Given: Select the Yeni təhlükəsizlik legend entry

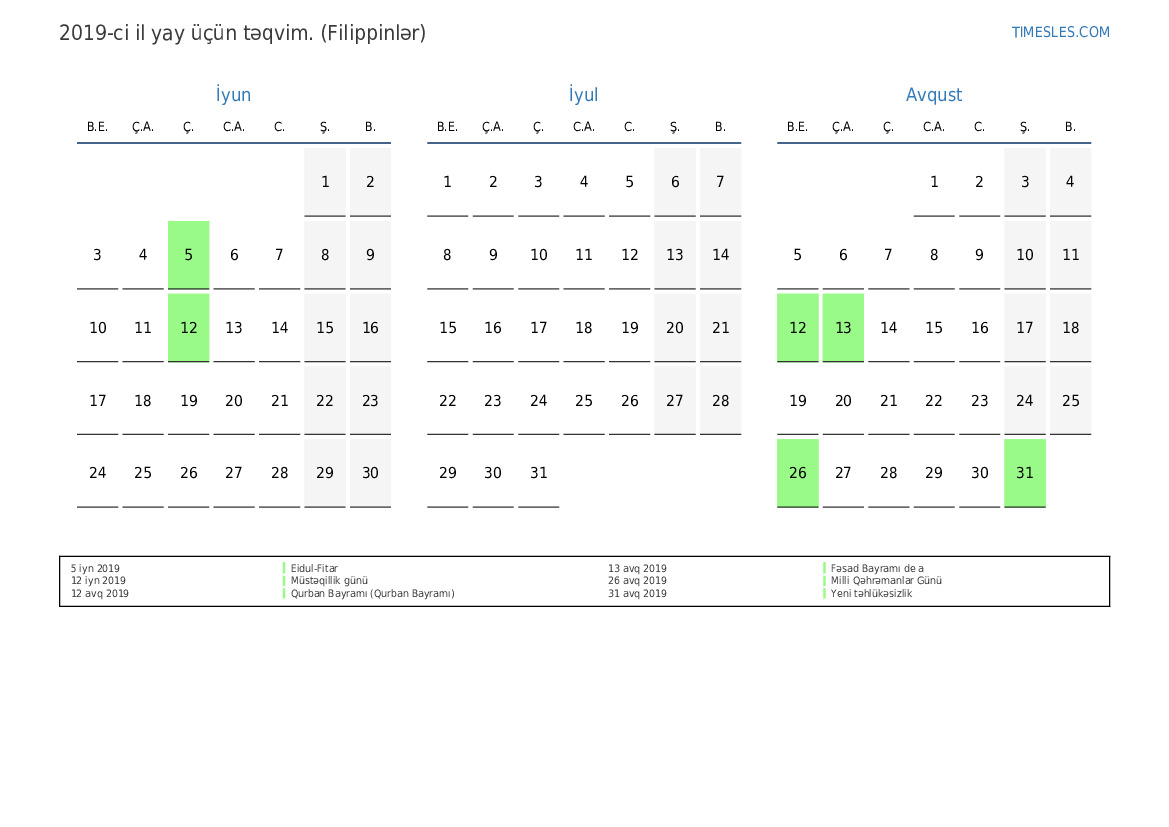Looking at the screenshot, I should [871, 594].
